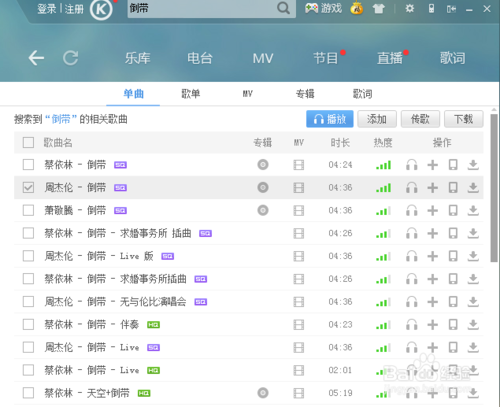Open the 节目 main section
The height and width of the screenshot is (407, 500).
coord(326,58)
